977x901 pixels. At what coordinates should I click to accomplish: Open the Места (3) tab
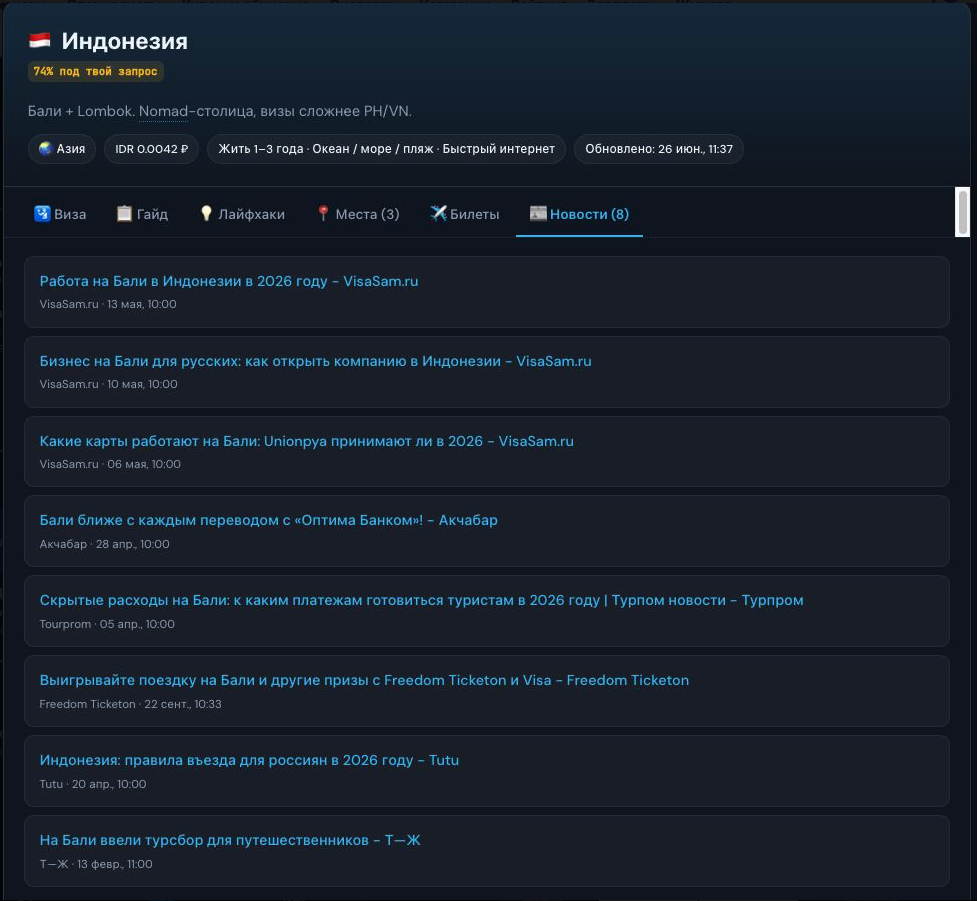coord(358,214)
